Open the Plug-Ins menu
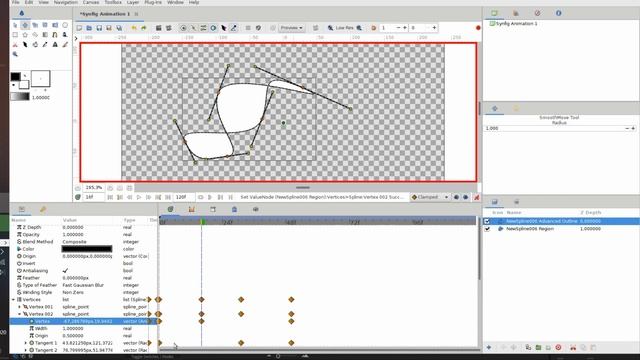Screen dimensions: 640x360 tap(153, 2)
